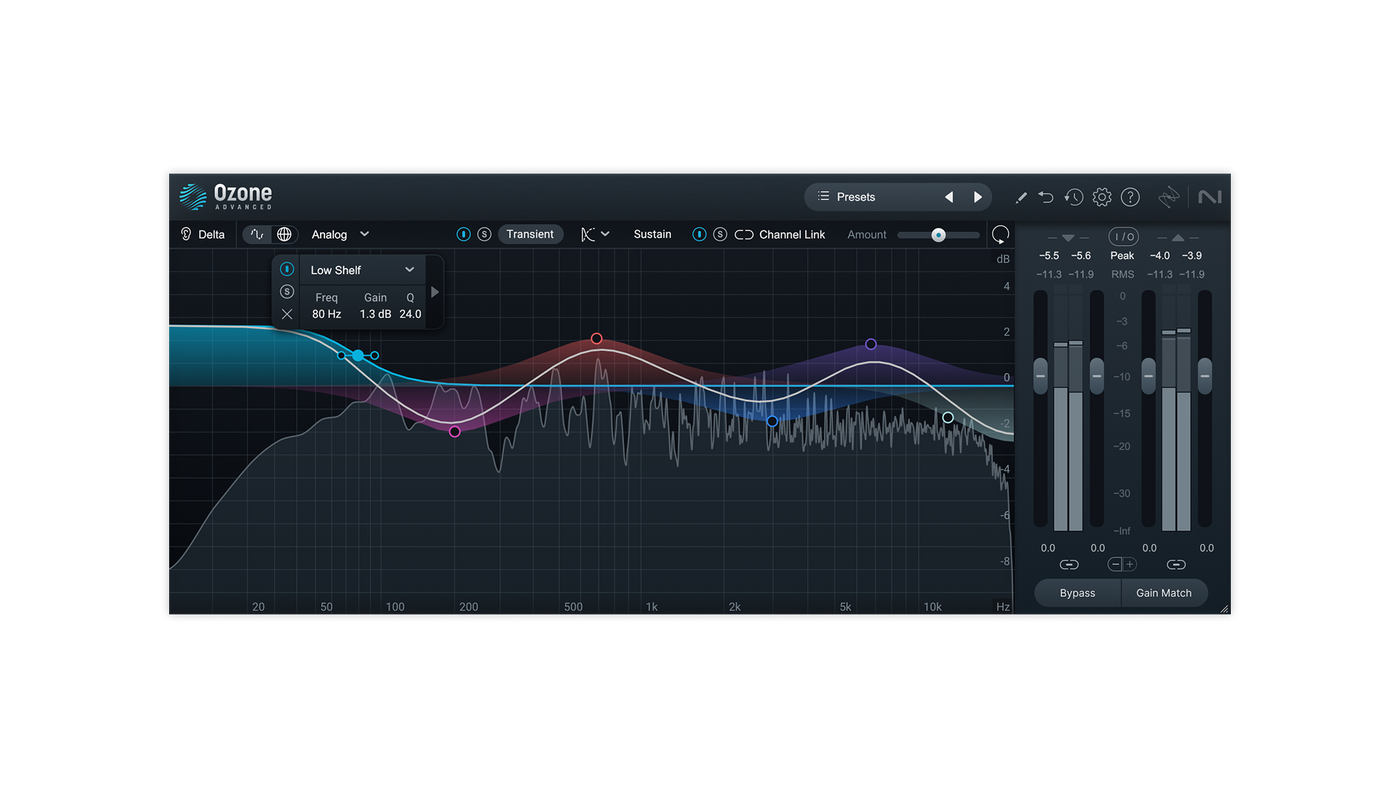1400x788 pixels.
Task: Select the Transient tab
Action: tap(530, 234)
